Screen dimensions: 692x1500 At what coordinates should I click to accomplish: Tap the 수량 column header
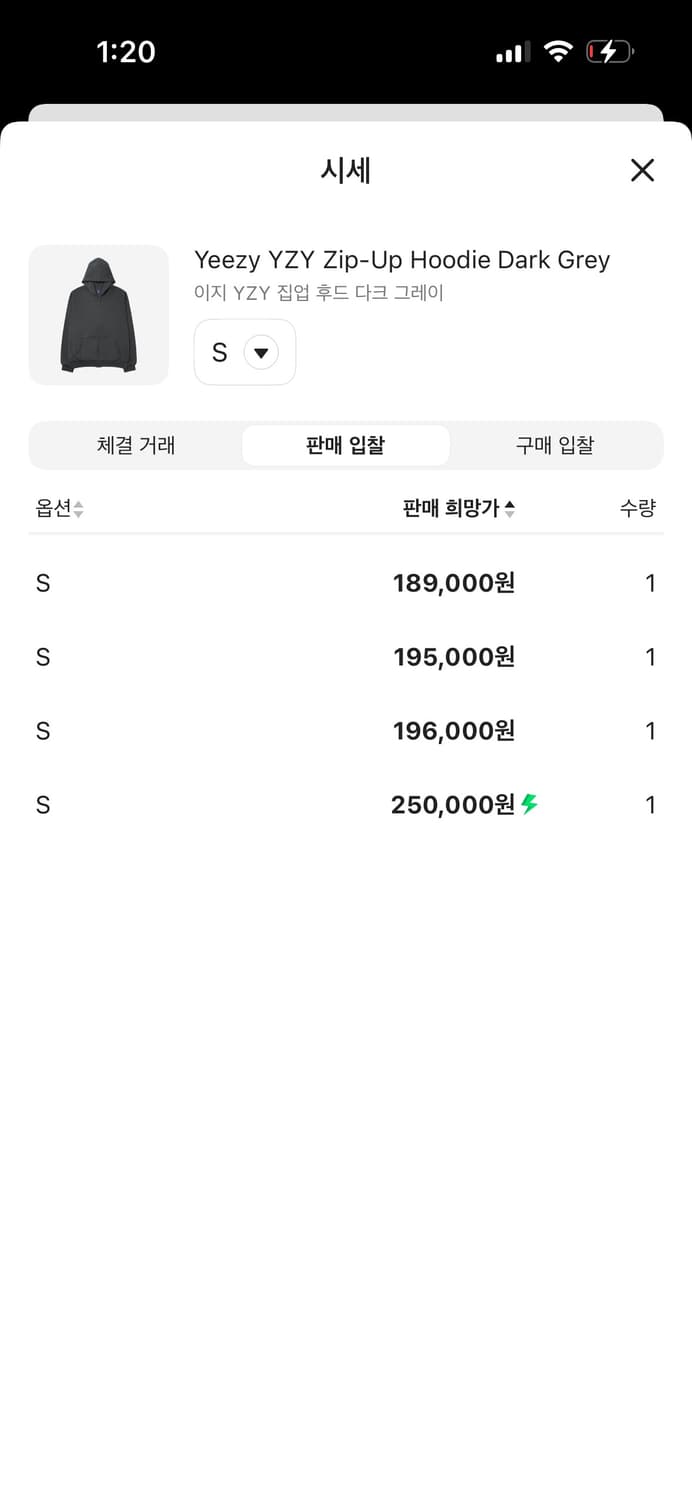pos(637,508)
